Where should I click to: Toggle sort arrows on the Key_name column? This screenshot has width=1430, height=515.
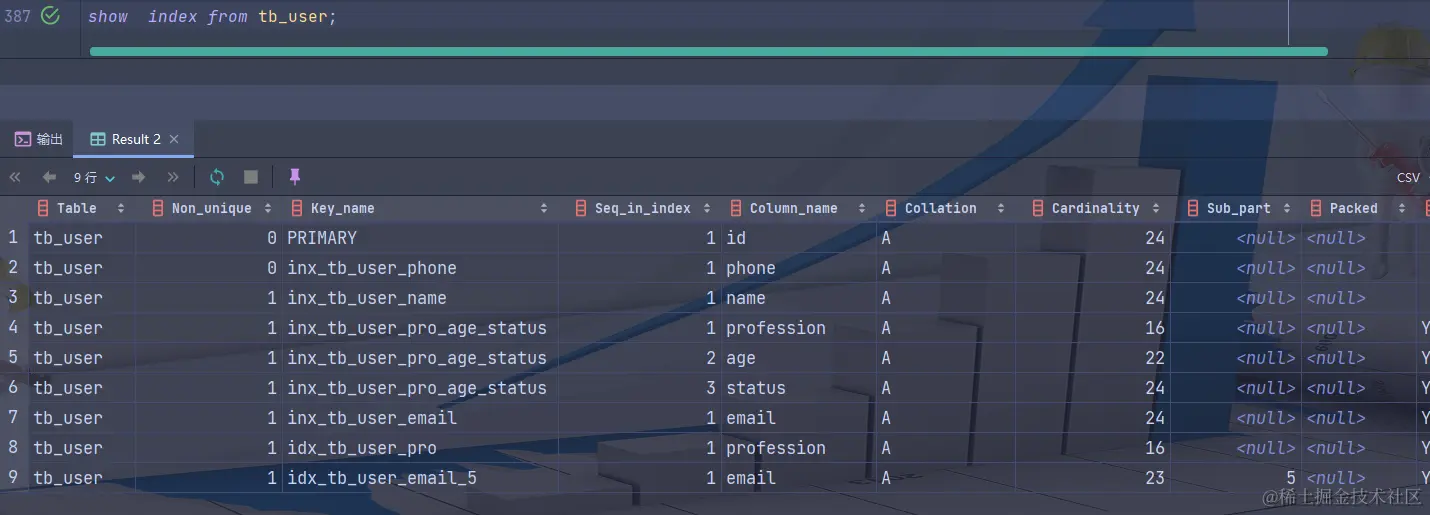pos(544,208)
